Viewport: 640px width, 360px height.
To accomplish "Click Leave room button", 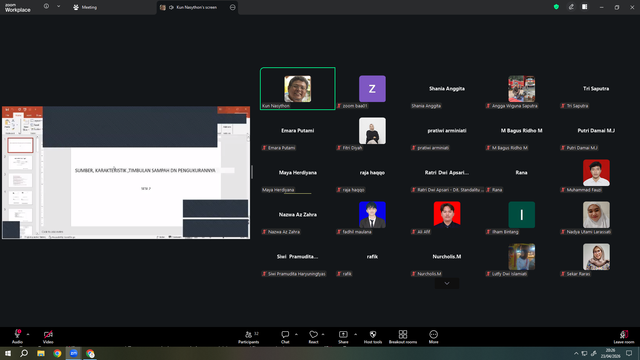I will coord(624,337).
